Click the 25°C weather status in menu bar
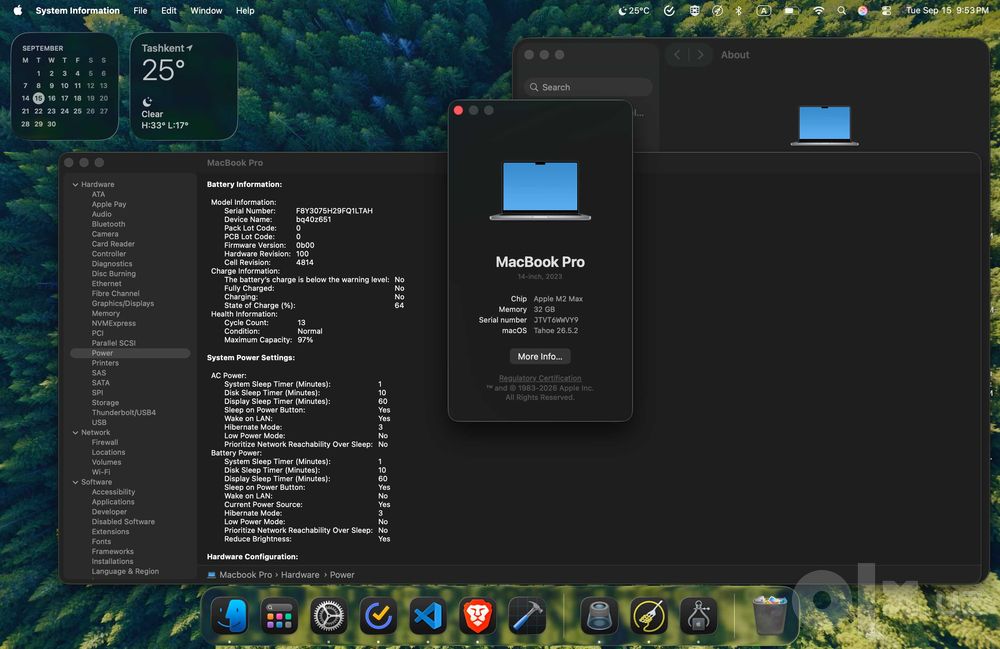This screenshot has height=649, width=1000. point(633,10)
